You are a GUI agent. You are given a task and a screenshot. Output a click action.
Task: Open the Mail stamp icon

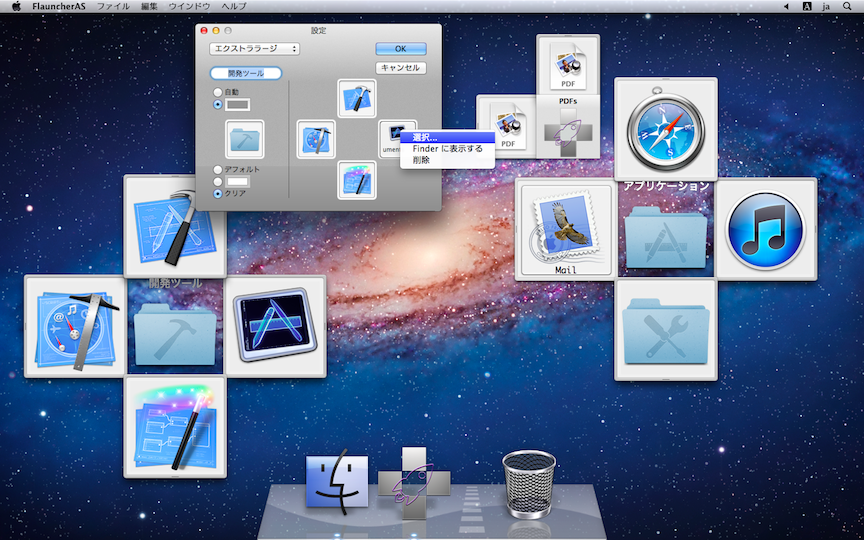tap(565, 227)
